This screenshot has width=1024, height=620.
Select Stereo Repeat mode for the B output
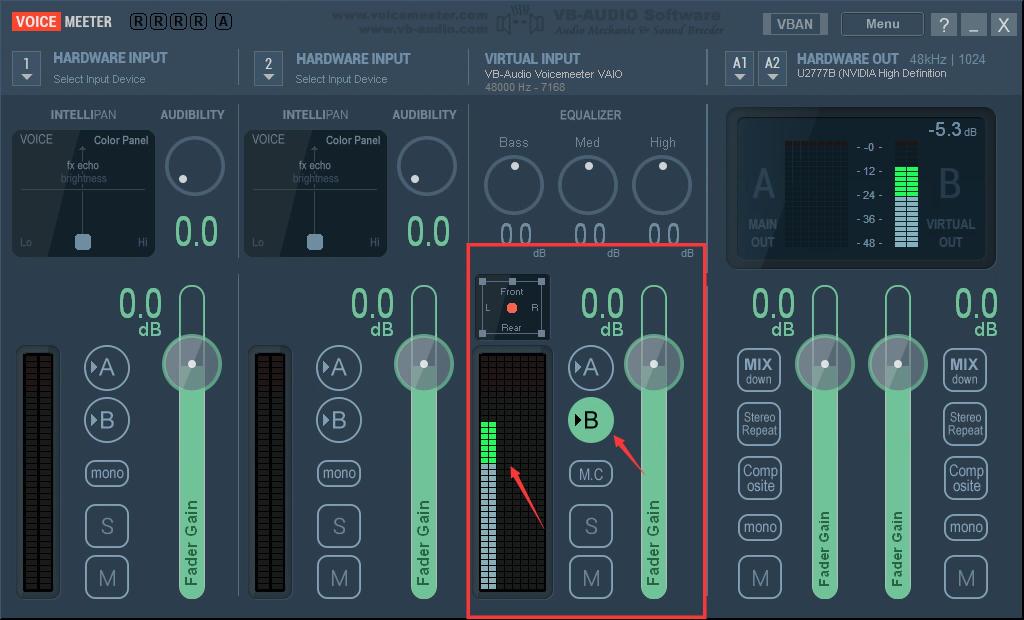coord(965,423)
